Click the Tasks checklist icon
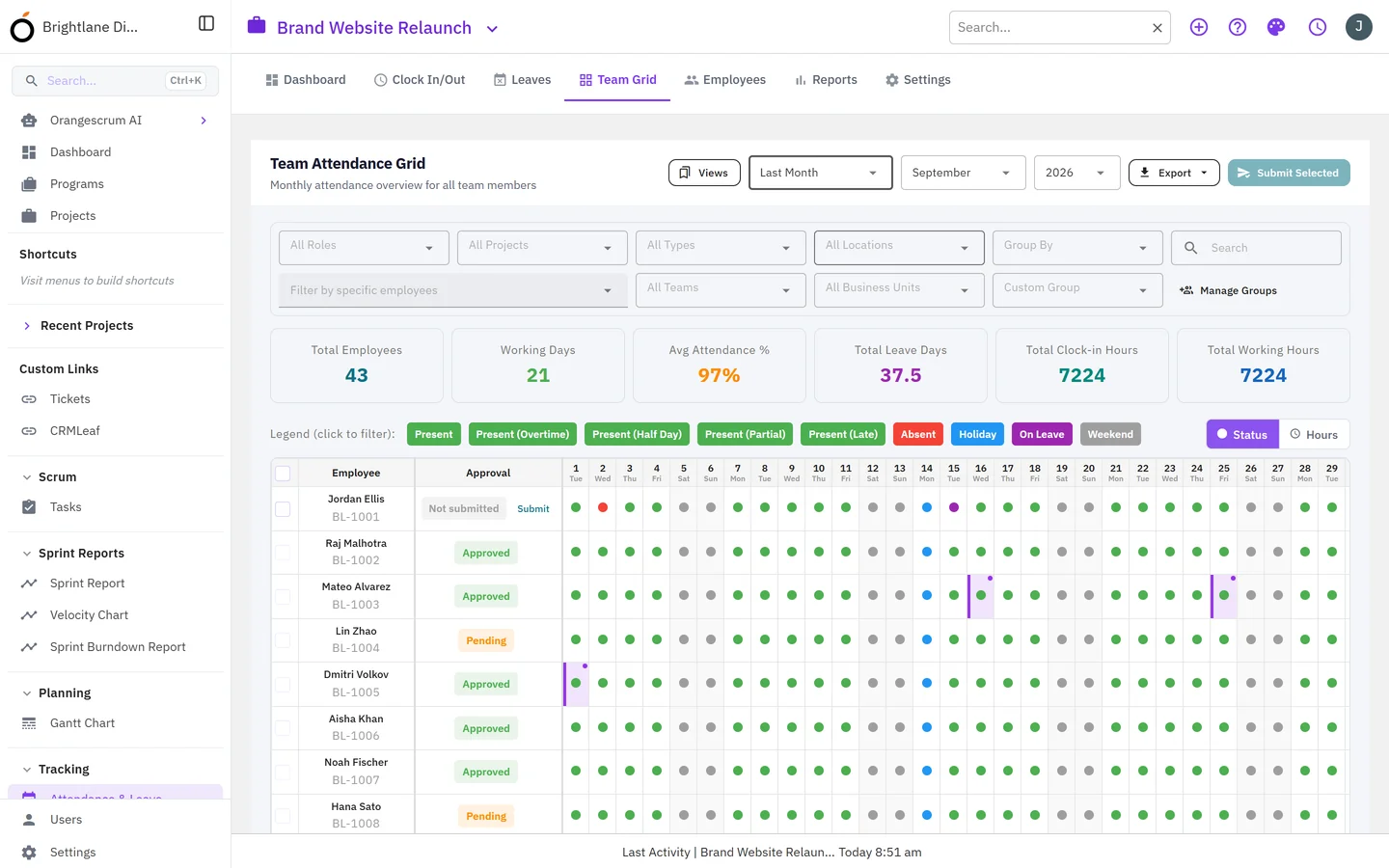Image resolution: width=1389 pixels, height=868 pixels. tap(29, 507)
